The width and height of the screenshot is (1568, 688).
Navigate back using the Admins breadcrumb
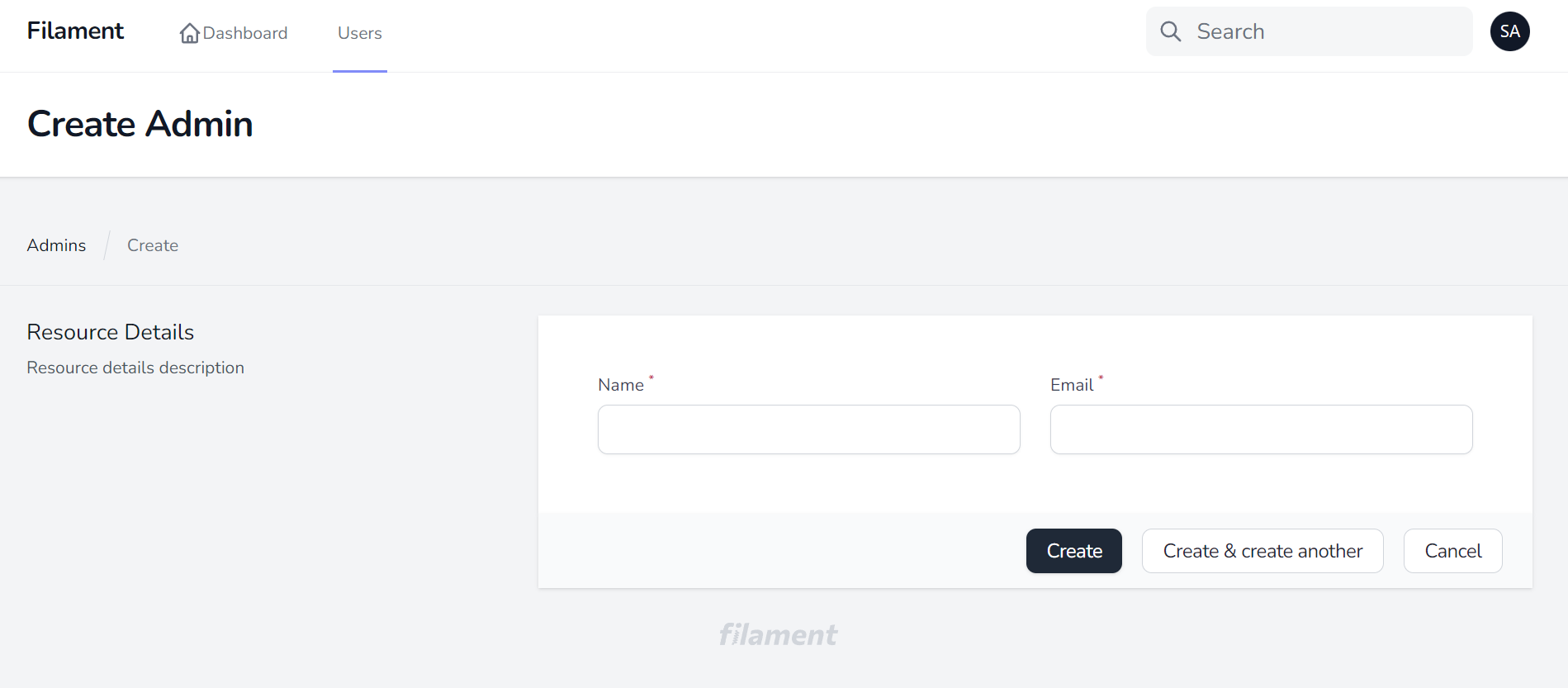click(x=55, y=244)
